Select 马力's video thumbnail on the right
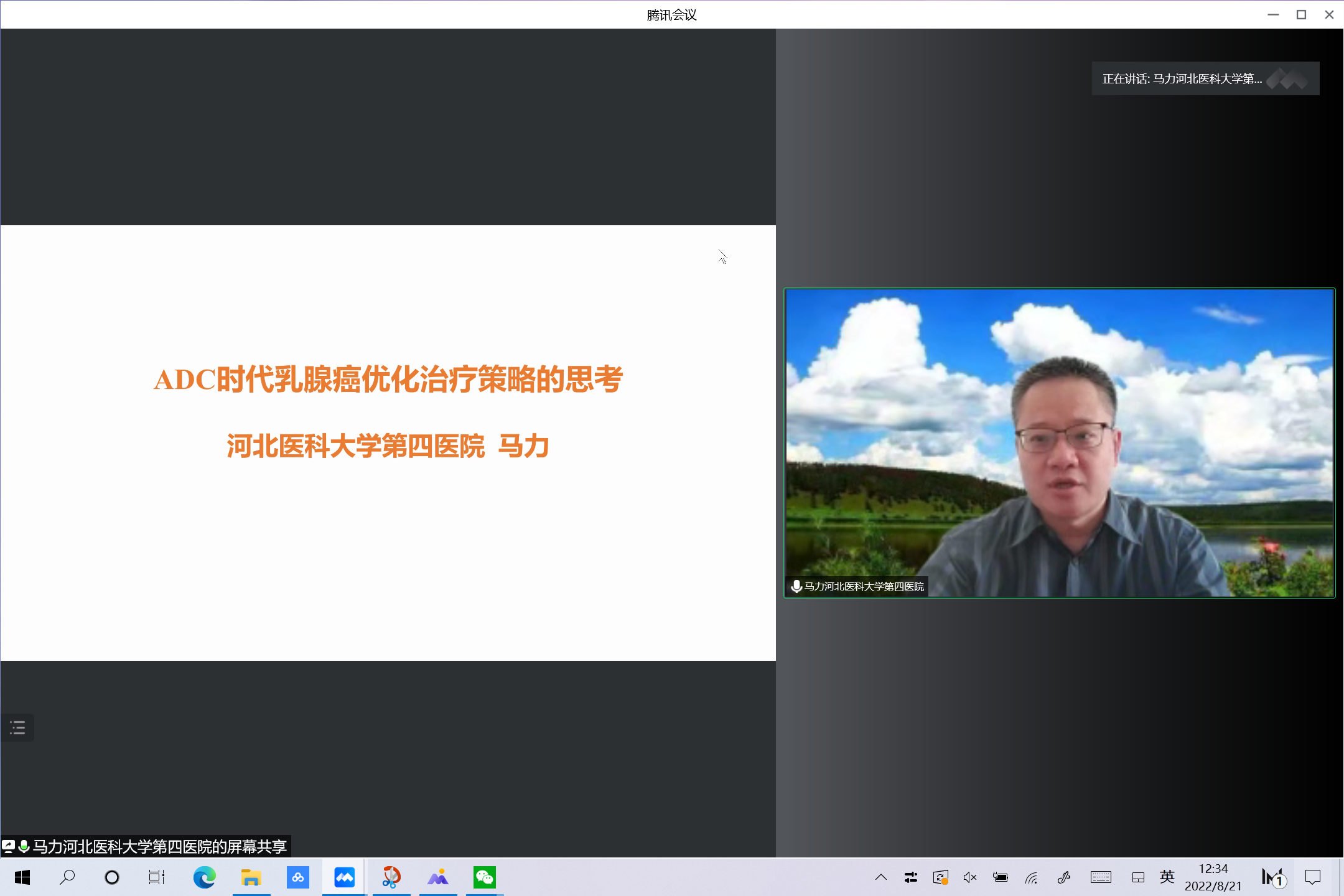This screenshot has height=896, width=1344. click(1058, 443)
